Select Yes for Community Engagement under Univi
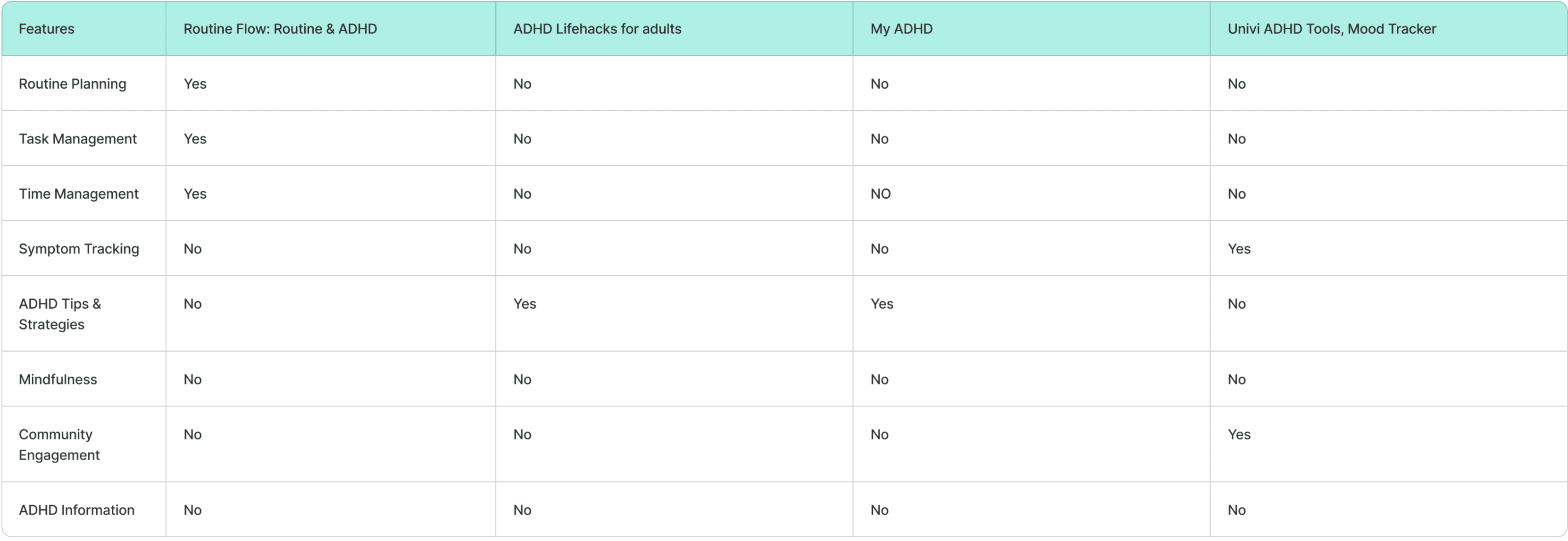Viewport: 1568px width, 541px height. tap(1239, 434)
